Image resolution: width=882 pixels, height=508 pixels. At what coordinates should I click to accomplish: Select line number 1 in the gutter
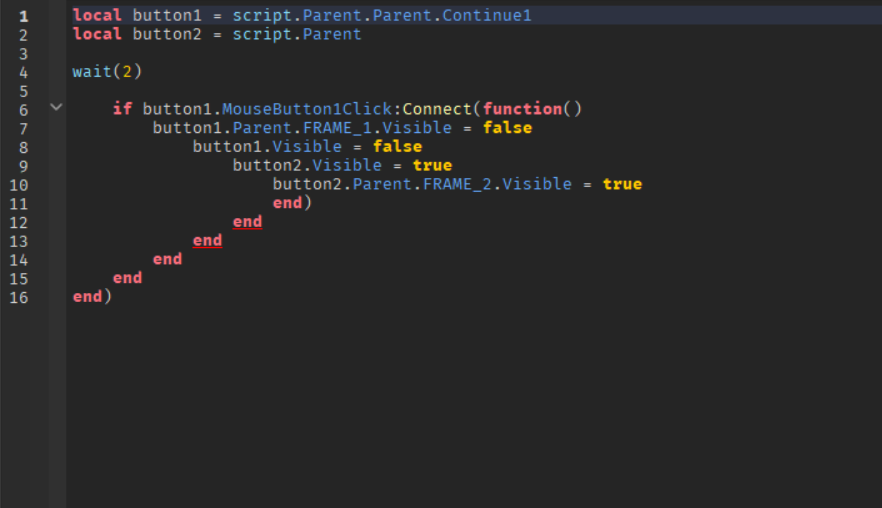tap(24, 16)
